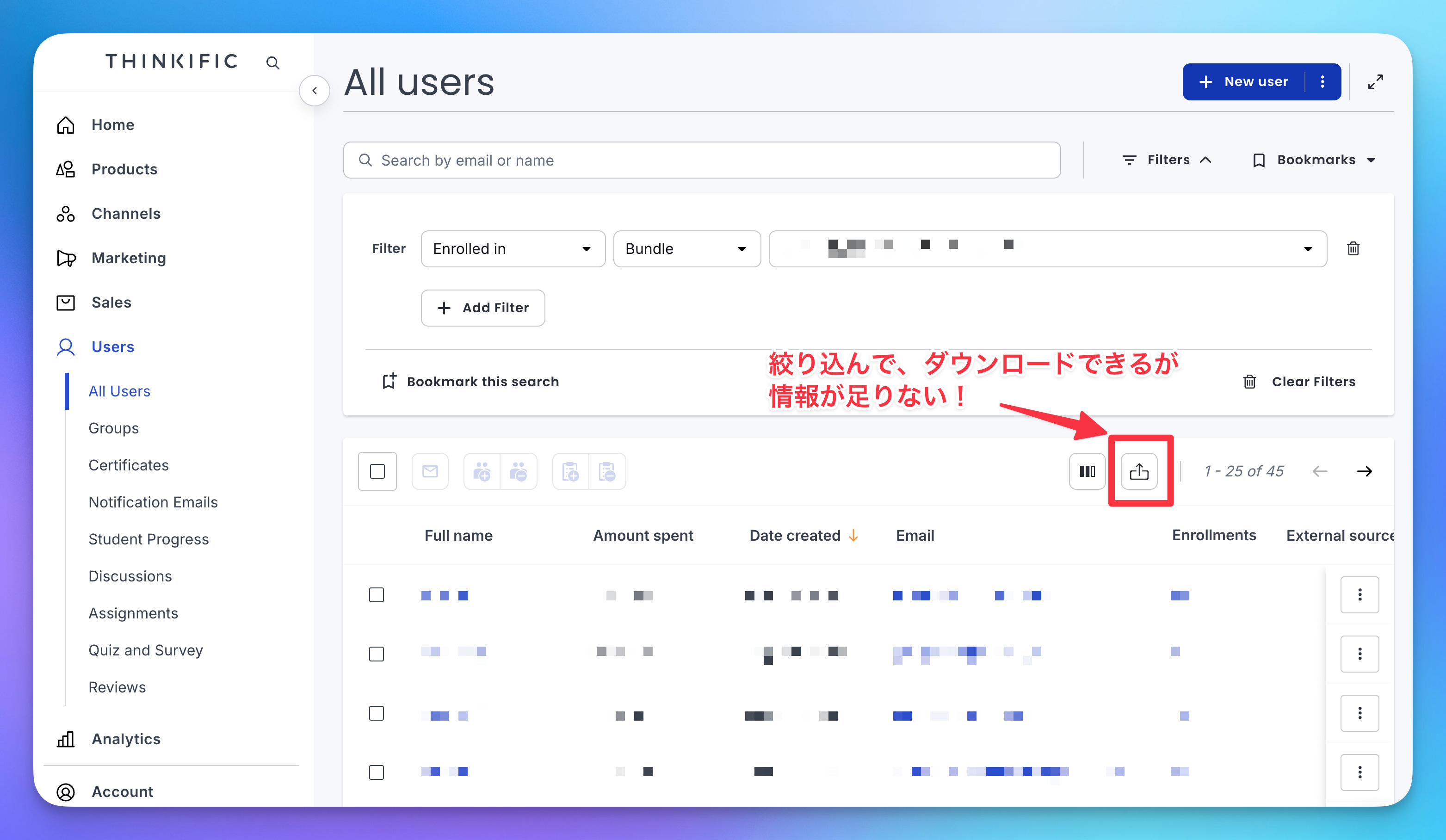Check the first user row checkbox
This screenshot has height=840, width=1446.
point(377,594)
